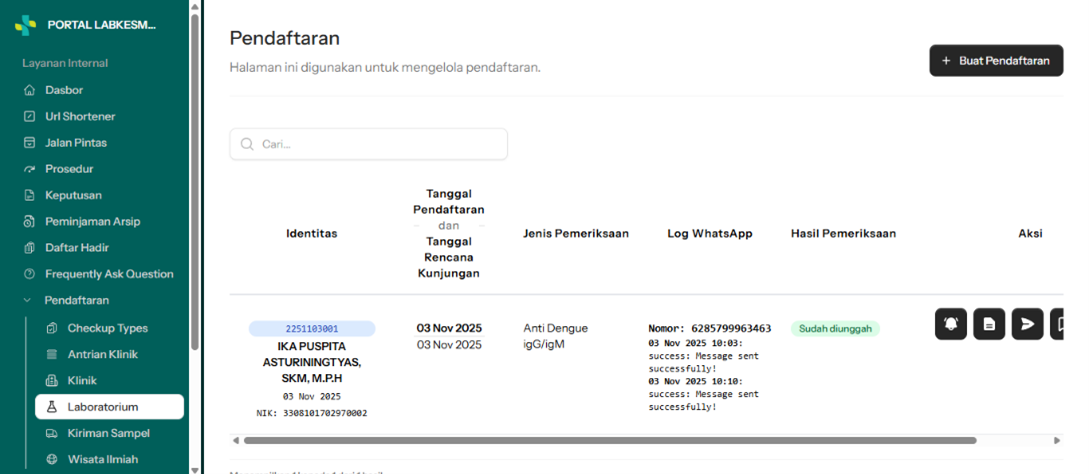Click the Hasil Pemeriksaan column header

(843, 234)
